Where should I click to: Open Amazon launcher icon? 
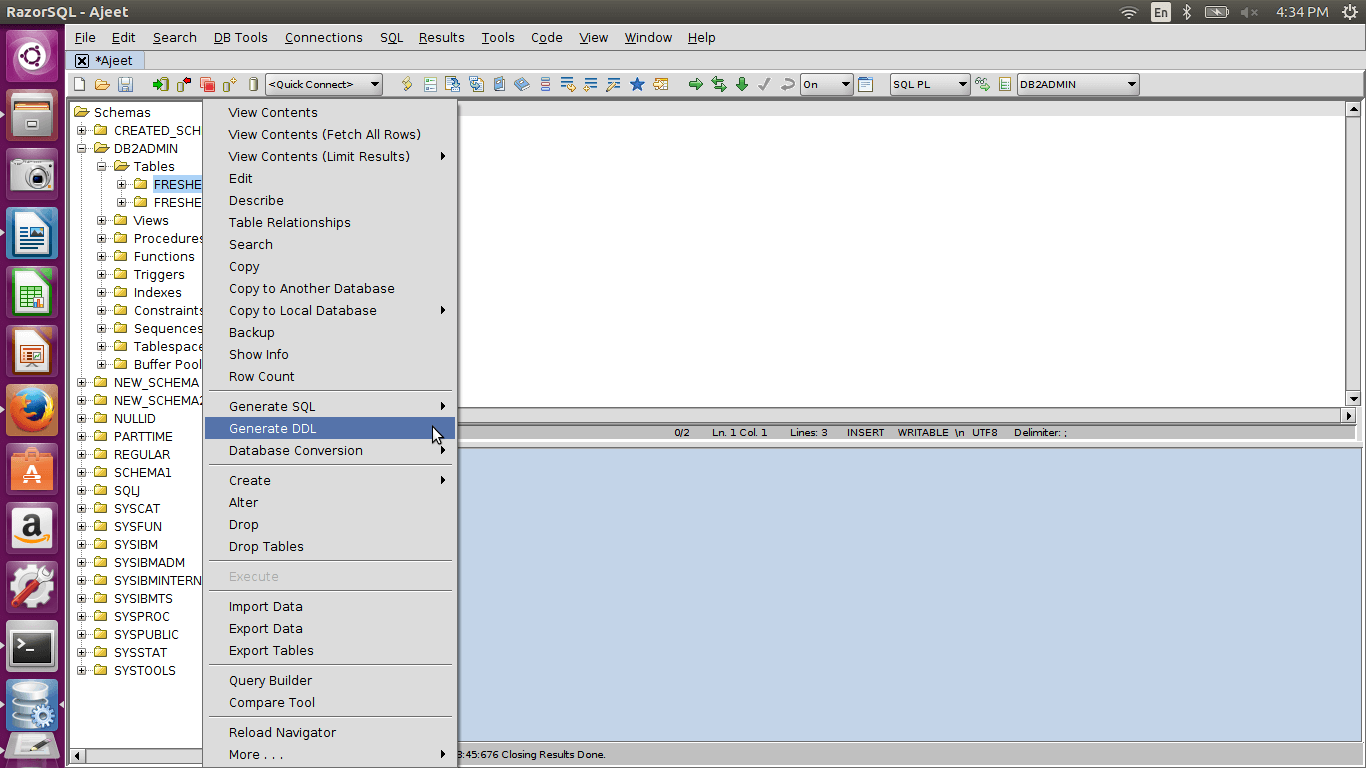pyautogui.click(x=33, y=528)
